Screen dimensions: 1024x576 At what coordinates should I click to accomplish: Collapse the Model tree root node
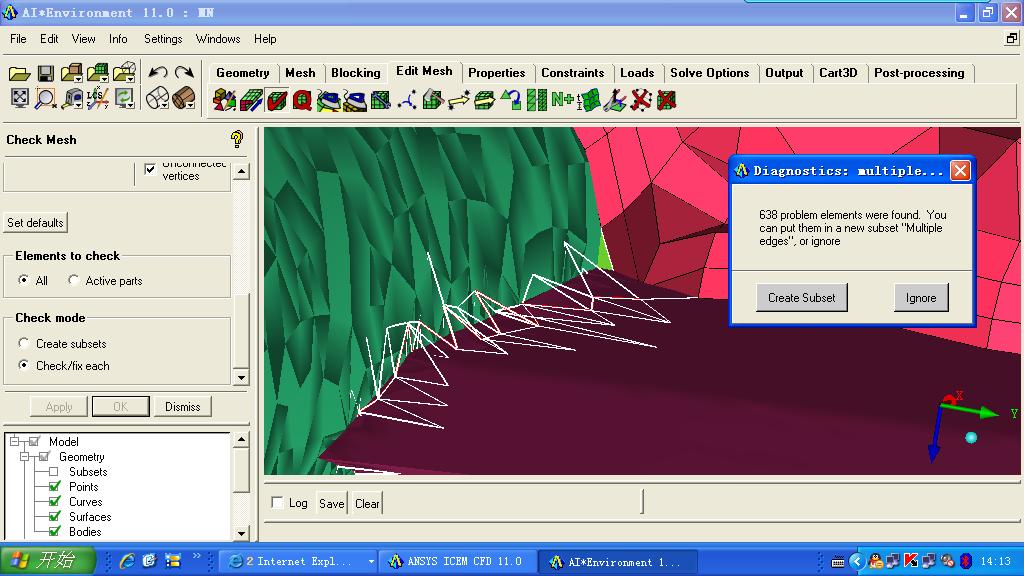point(15,442)
